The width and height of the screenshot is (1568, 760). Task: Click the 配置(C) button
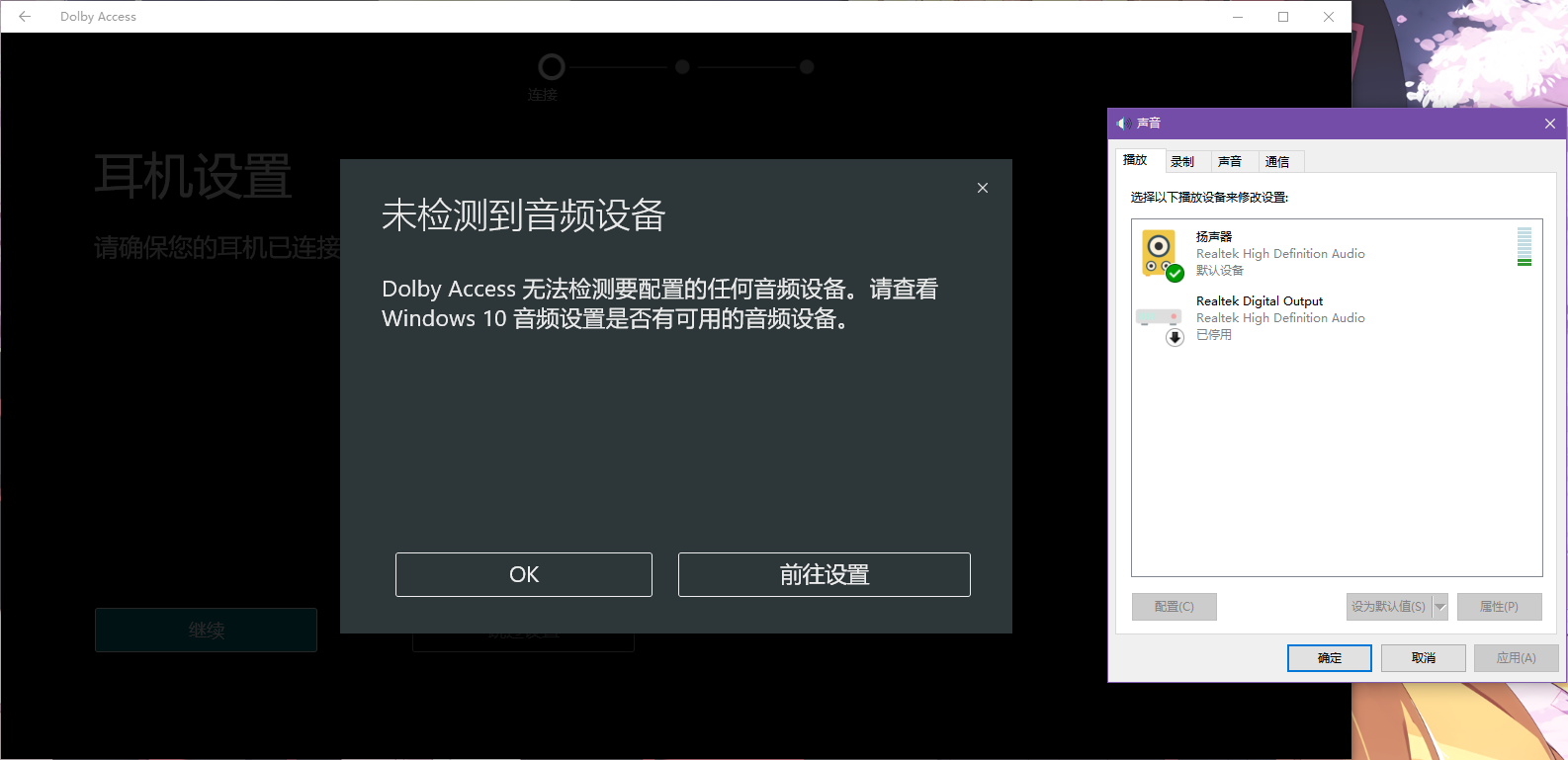tap(1175, 607)
